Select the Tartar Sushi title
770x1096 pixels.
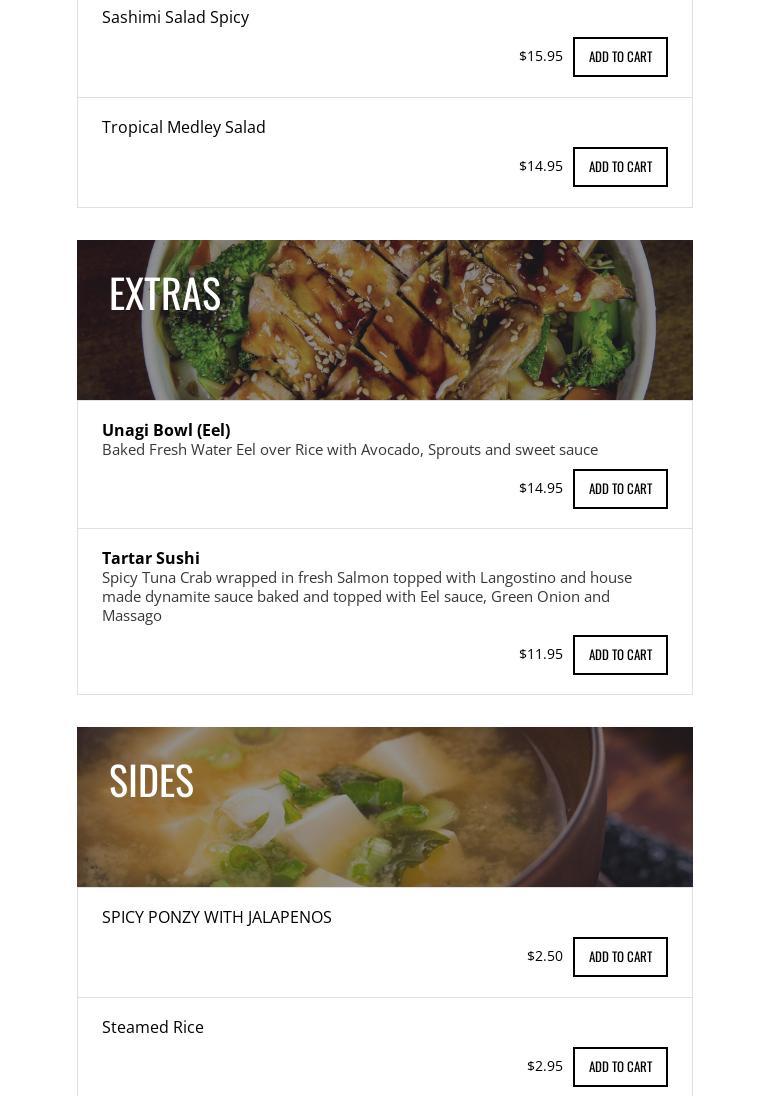(151, 558)
